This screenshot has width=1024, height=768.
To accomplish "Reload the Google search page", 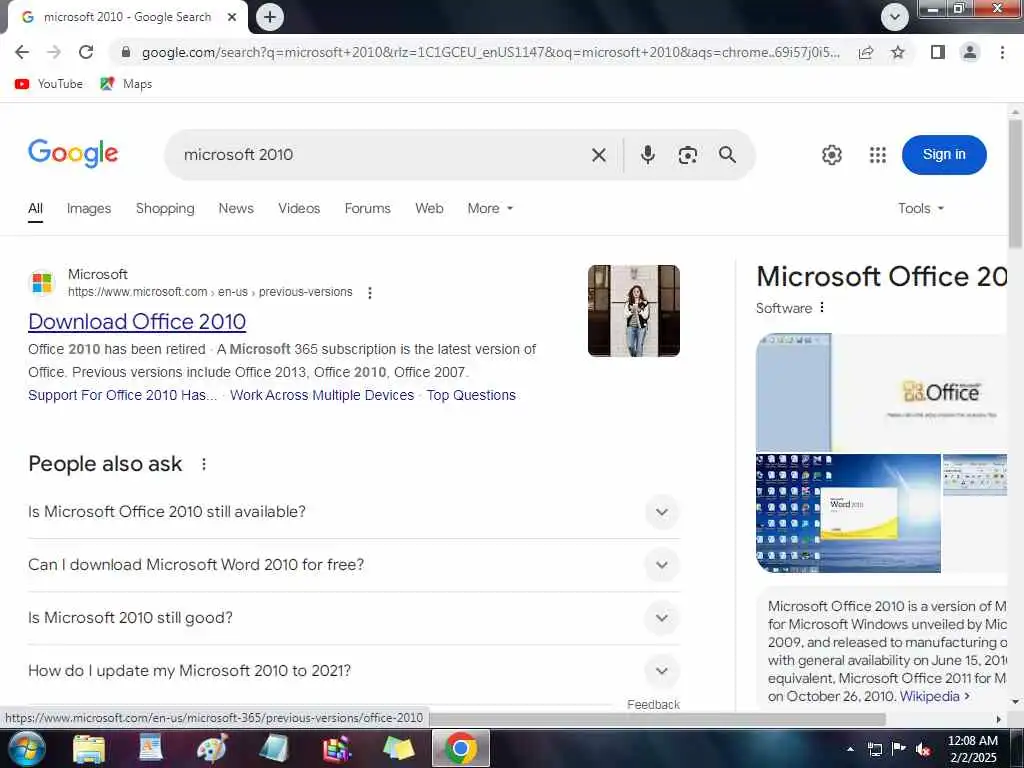I will [86, 52].
